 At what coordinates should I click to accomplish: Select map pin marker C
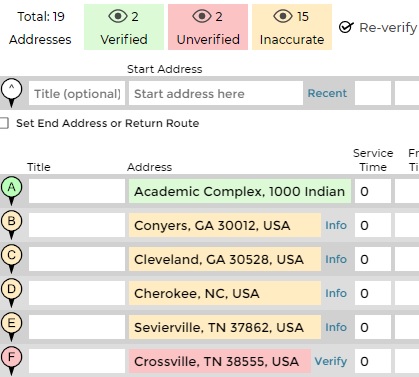[11, 259]
